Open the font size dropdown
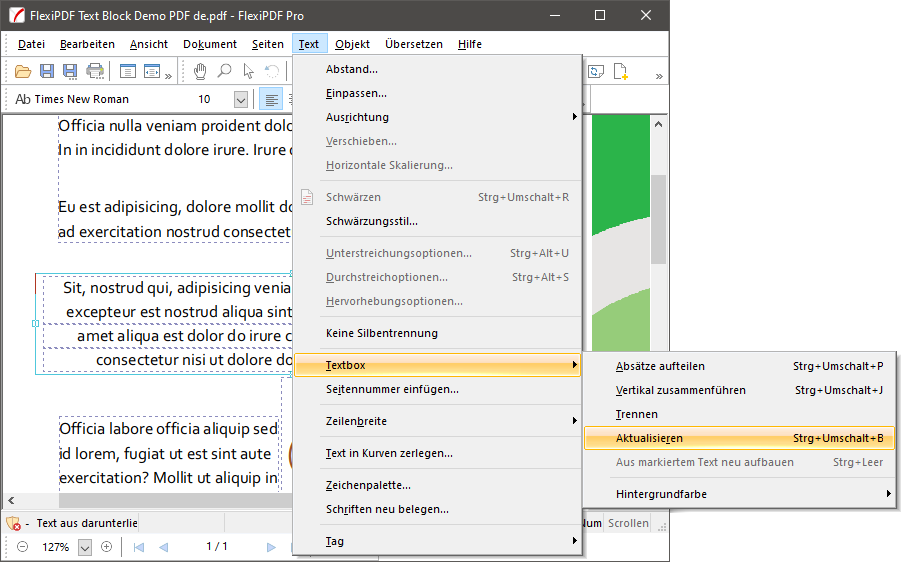901x562 pixels. 241,100
